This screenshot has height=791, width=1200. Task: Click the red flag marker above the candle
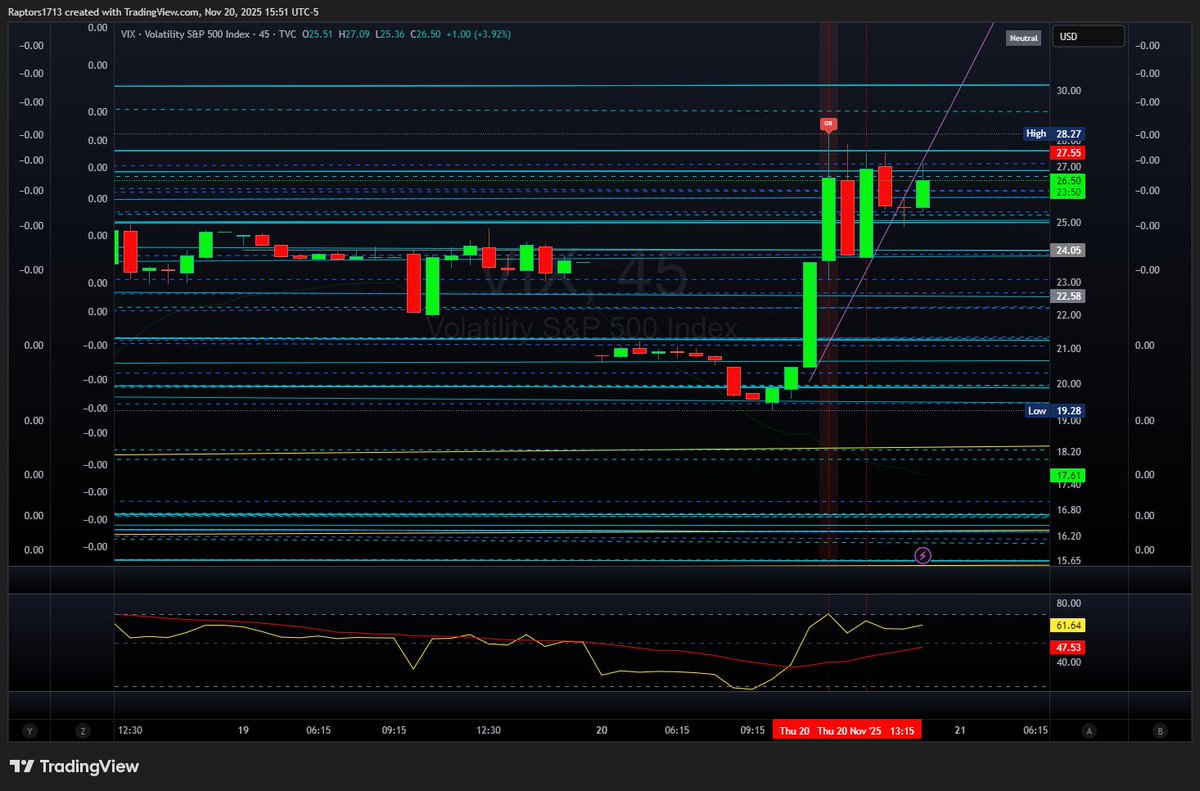(x=828, y=124)
